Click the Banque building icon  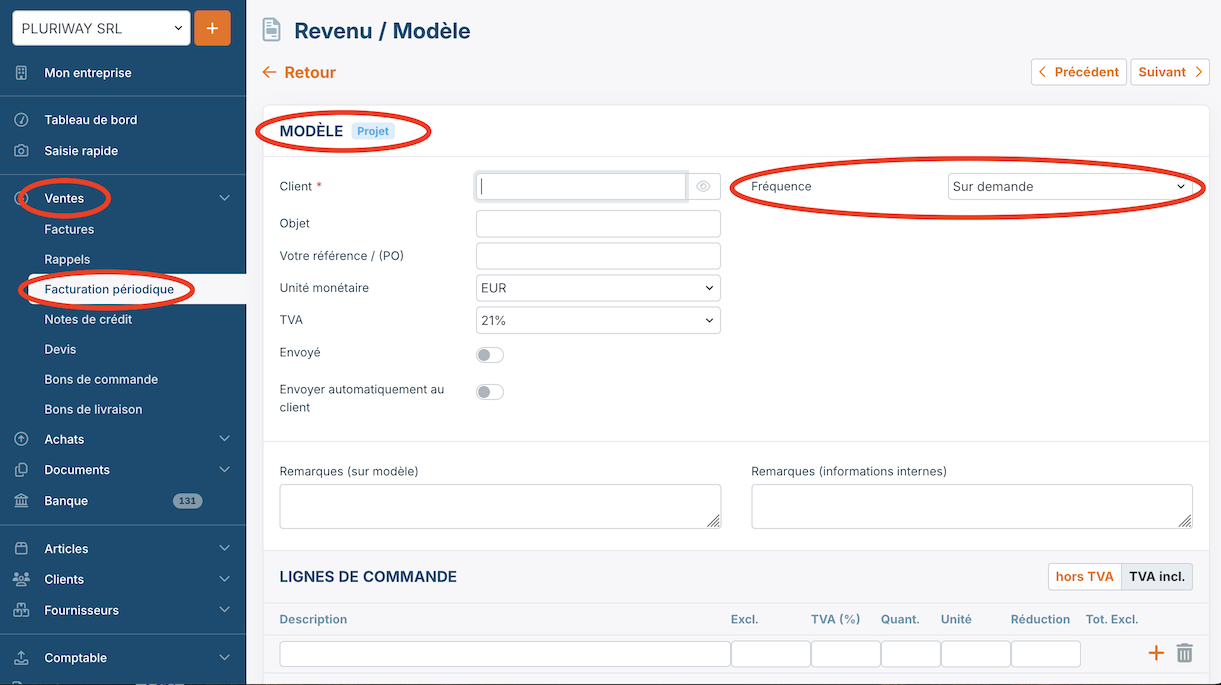tap(21, 501)
